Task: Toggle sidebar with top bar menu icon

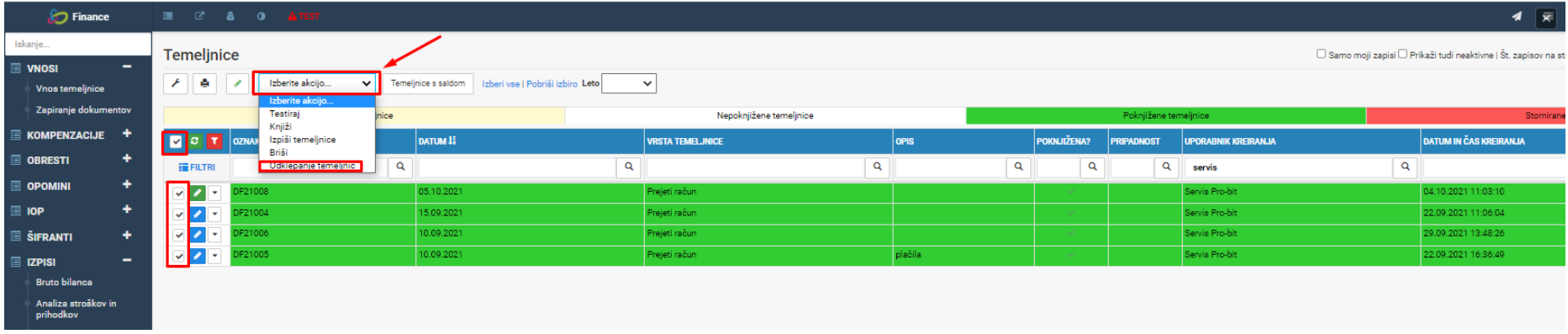Action: point(168,16)
